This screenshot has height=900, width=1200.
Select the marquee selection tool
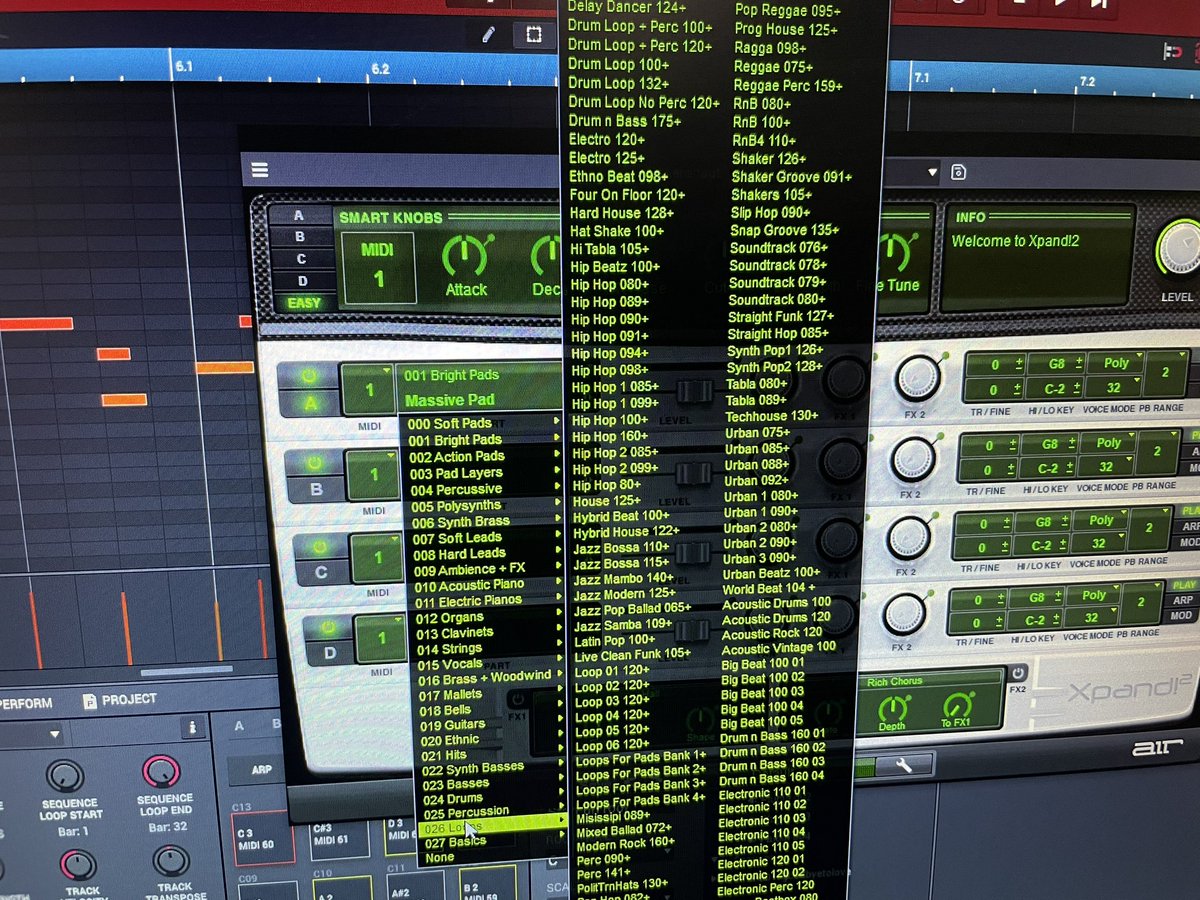(x=534, y=35)
